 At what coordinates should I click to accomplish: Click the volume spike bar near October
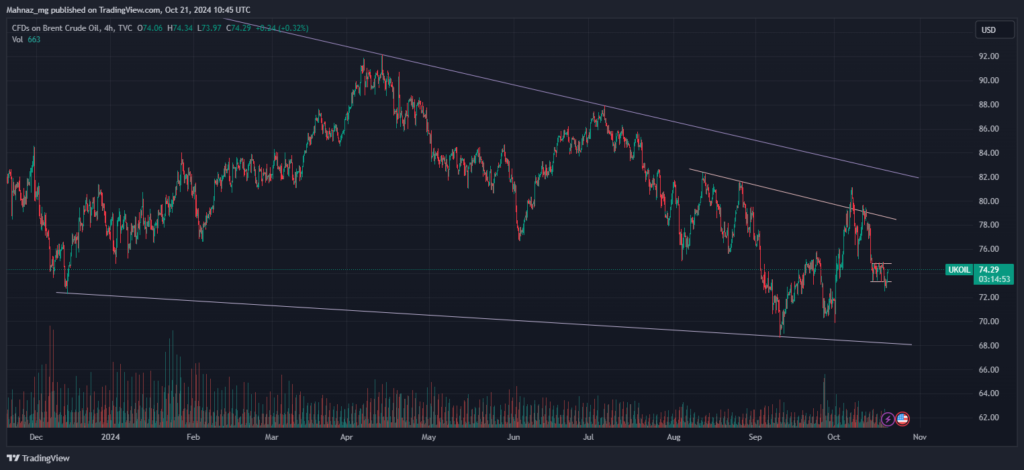point(824,400)
